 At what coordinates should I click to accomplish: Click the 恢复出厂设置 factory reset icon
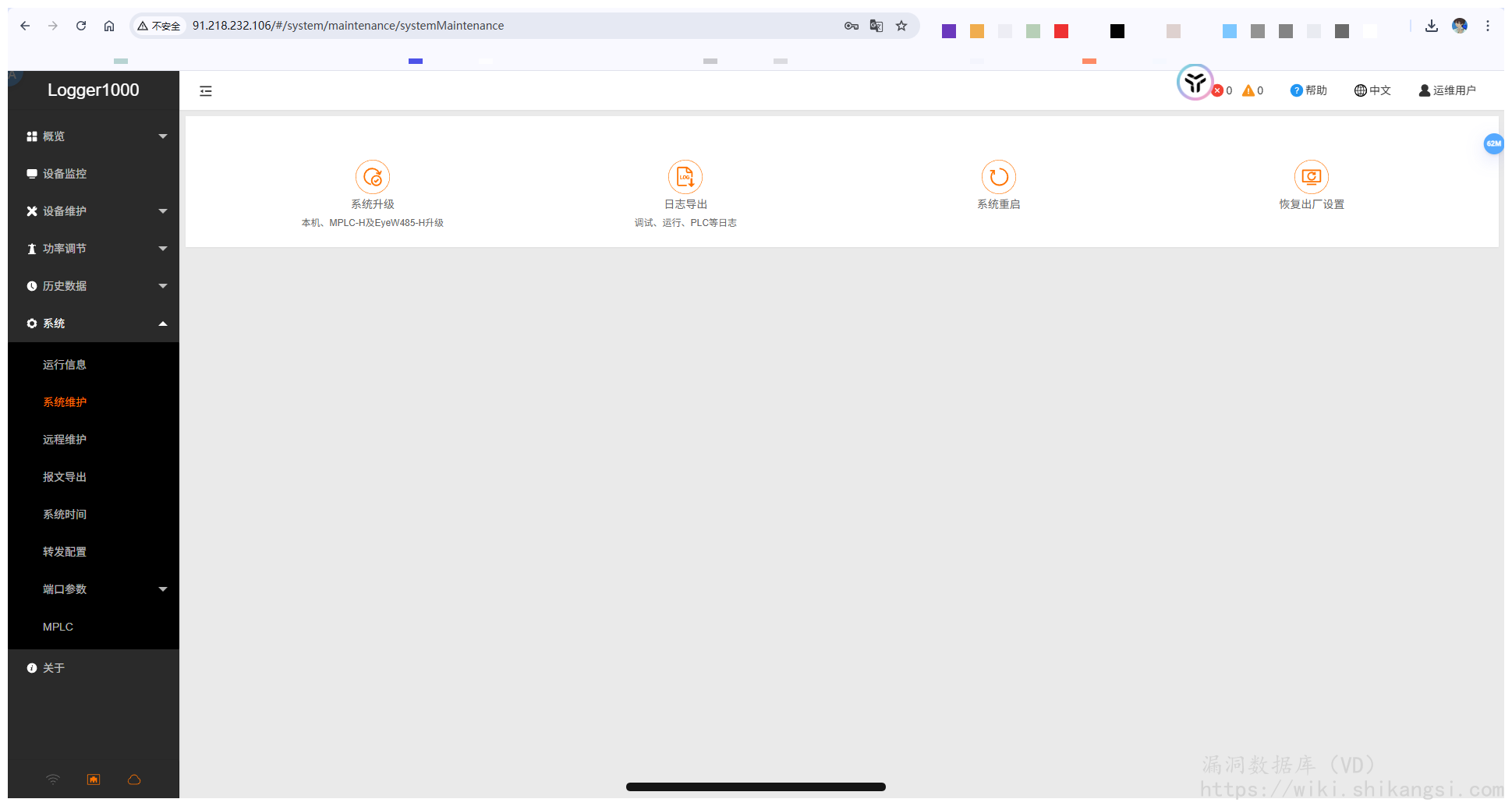[x=1312, y=177]
